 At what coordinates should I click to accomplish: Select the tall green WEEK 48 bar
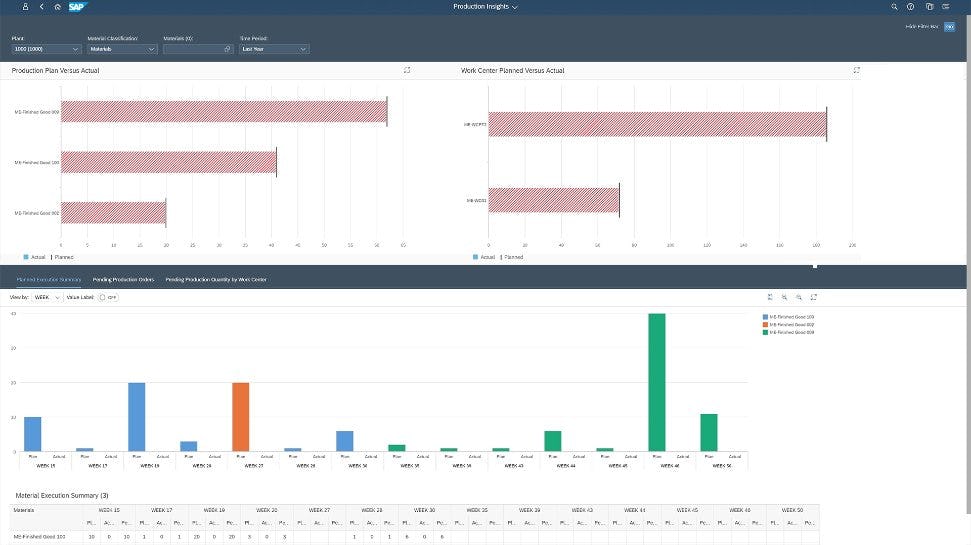coord(656,382)
